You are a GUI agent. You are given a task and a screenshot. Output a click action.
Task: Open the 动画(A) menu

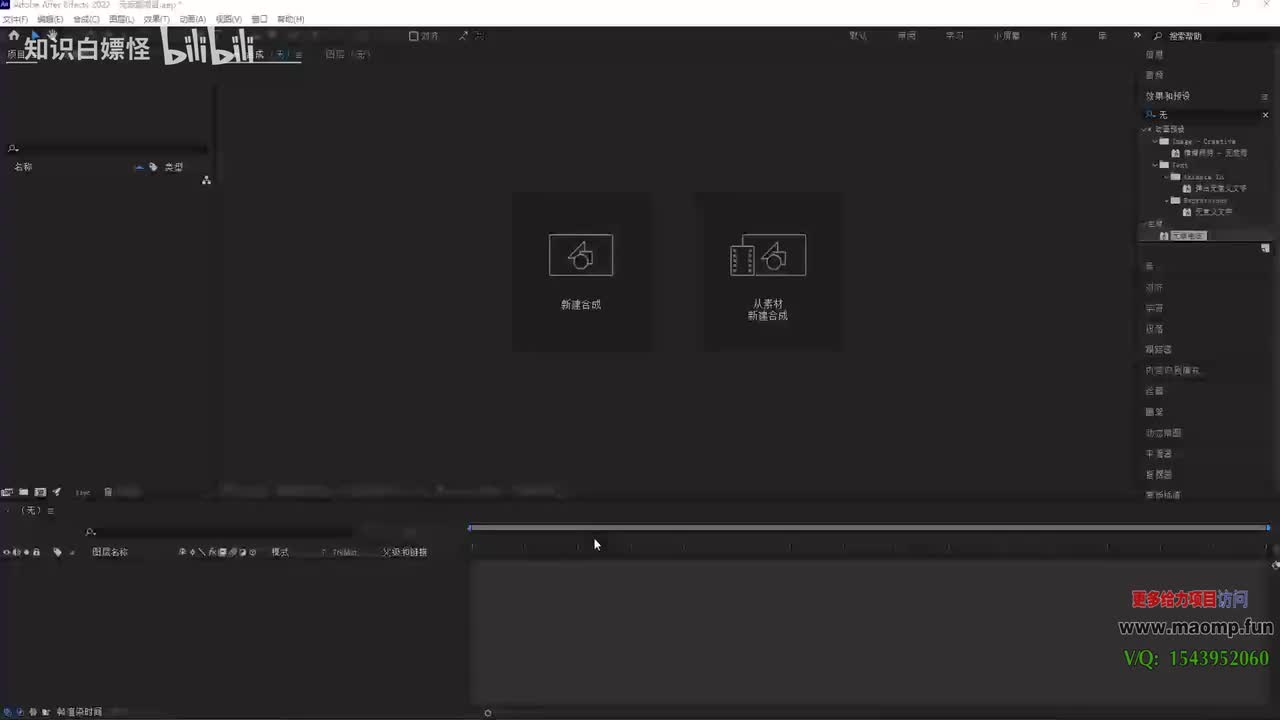pyautogui.click(x=192, y=19)
